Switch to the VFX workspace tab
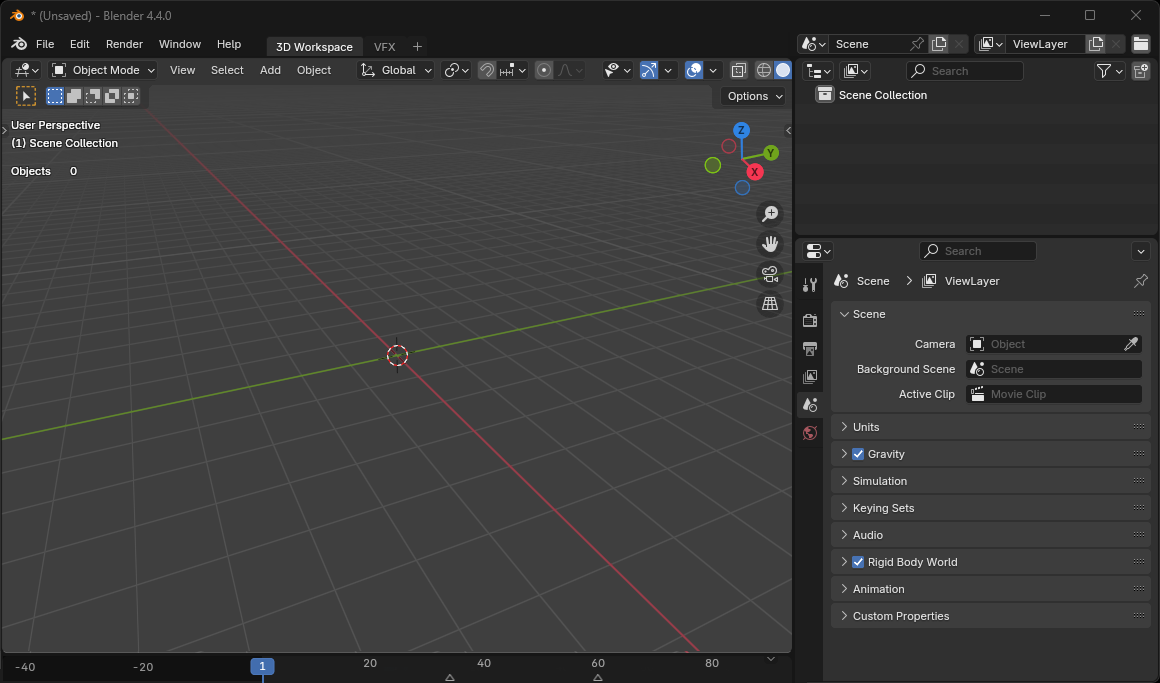The height and width of the screenshot is (683, 1160). pyautogui.click(x=385, y=47)
